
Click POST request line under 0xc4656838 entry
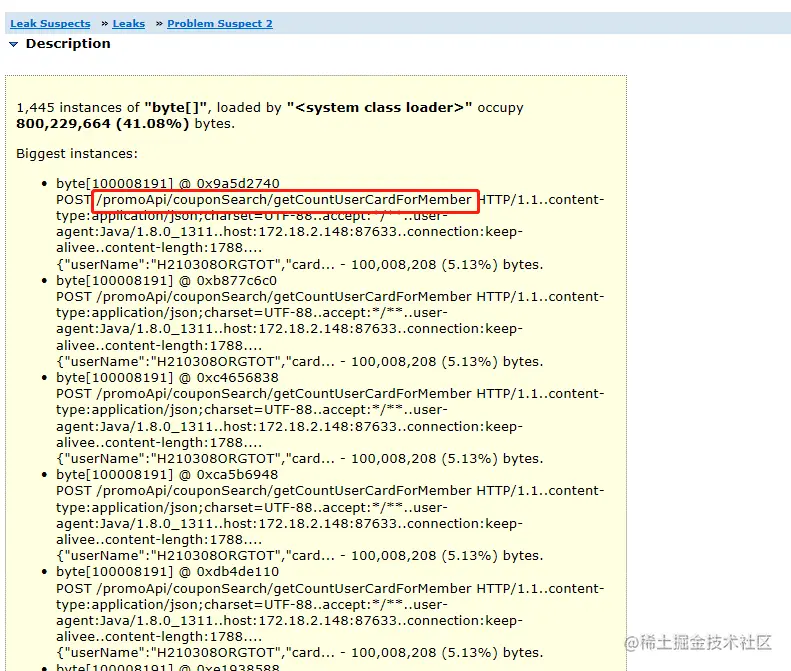coord(330,394)
